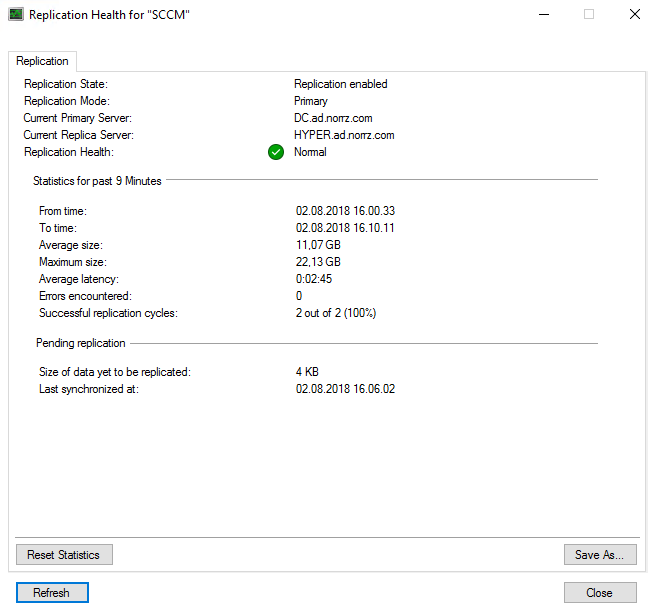657x613 pixels.
Task: Minimize the Replication Health window
Action: 543,15
